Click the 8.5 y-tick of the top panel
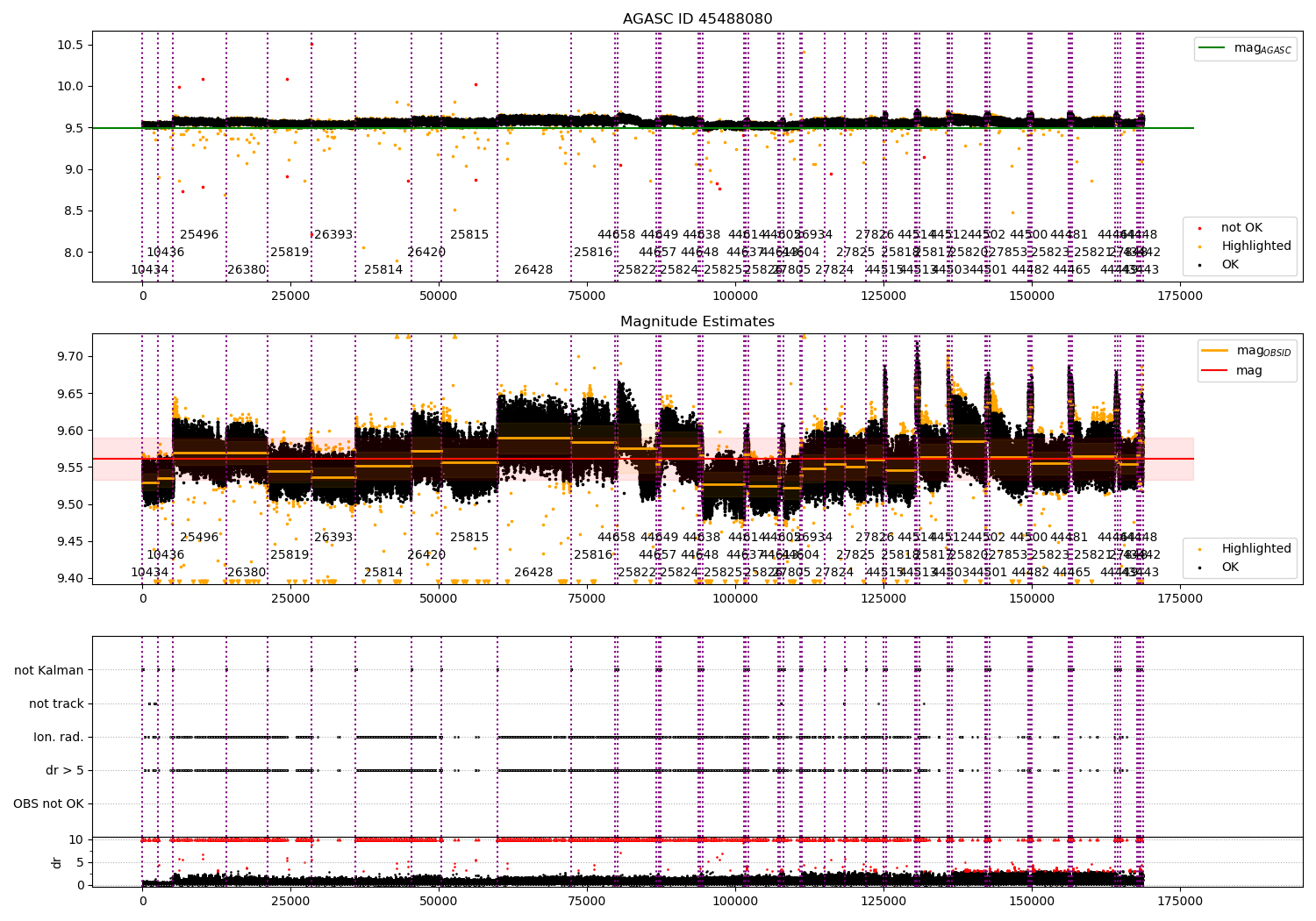1316x921 pixels. coord(75,211)
